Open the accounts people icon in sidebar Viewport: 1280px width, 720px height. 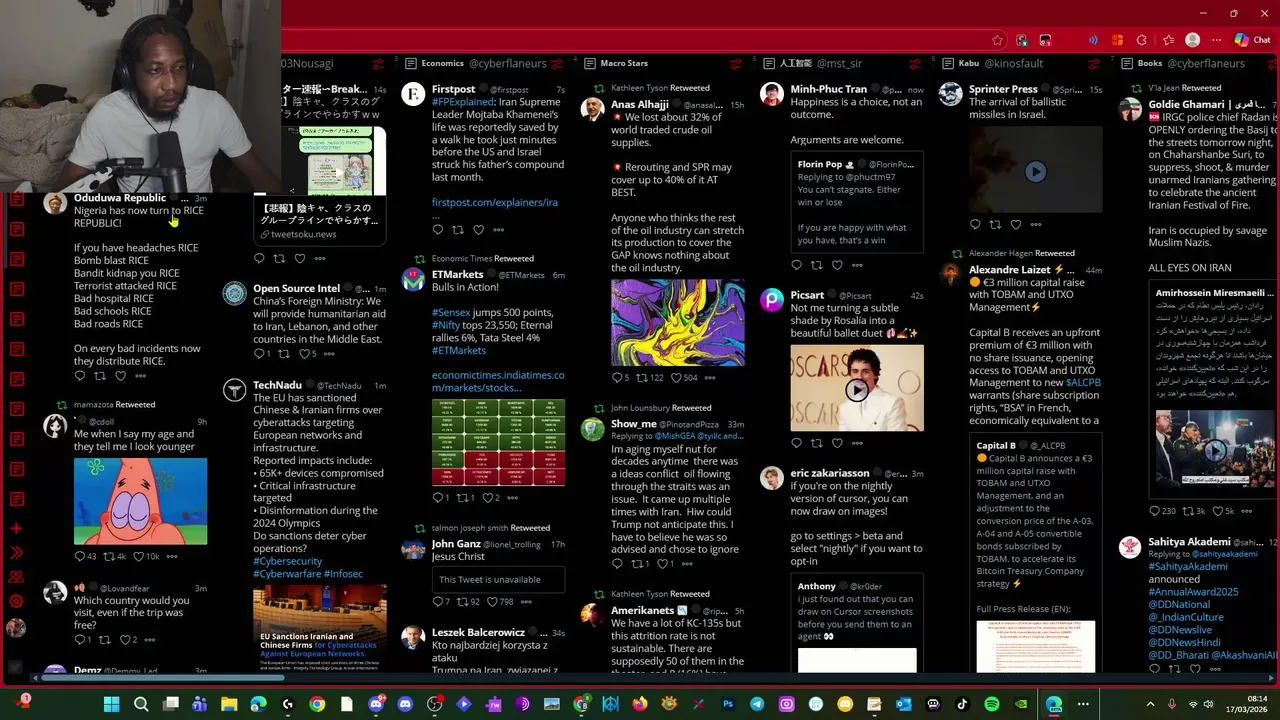click(16, 577)
